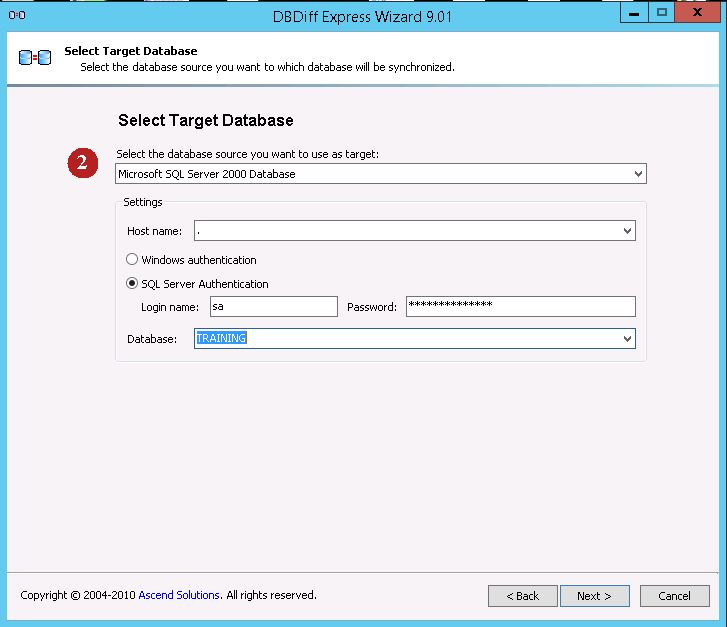Image resolution: width=727 pixels, height=627 pixels.
Task: Select the SQL Server Authentication option
Action: coord(132,284)
